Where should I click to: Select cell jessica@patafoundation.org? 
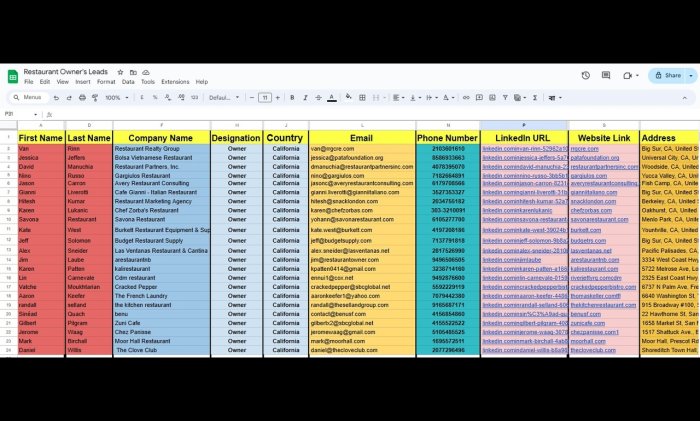362,158
